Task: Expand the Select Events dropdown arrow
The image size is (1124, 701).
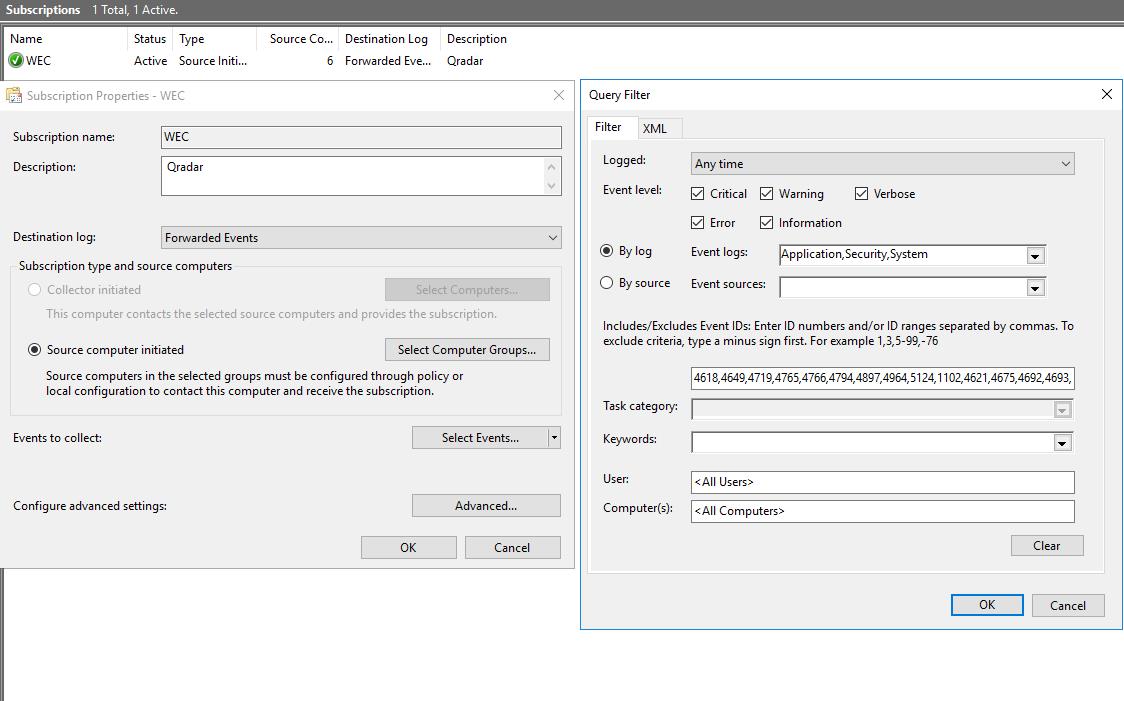Action: (x=555, y=437)
